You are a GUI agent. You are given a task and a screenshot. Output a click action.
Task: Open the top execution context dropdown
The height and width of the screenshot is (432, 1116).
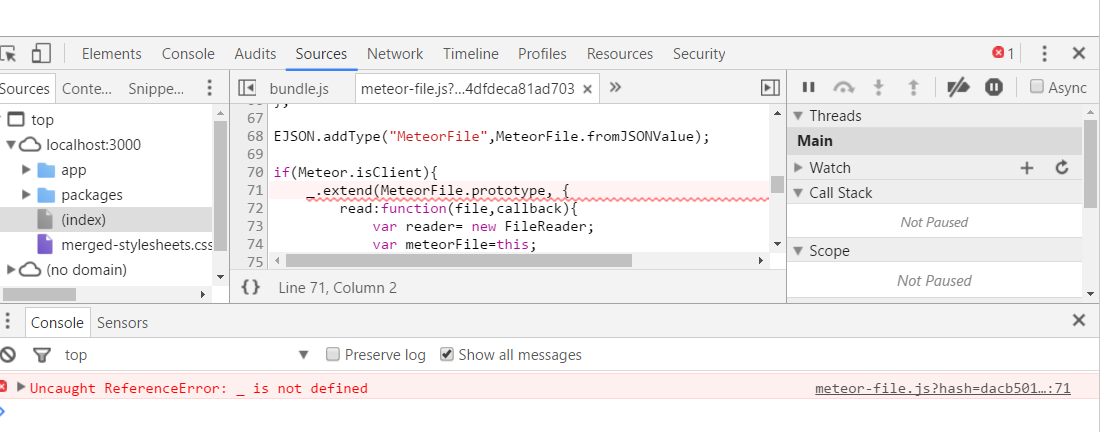tap(304, 355)
